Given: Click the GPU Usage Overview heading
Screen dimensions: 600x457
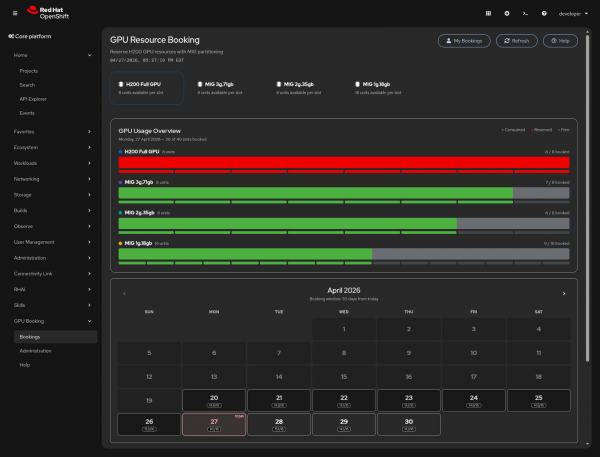Looking at the screenshot, I should 150,131.
